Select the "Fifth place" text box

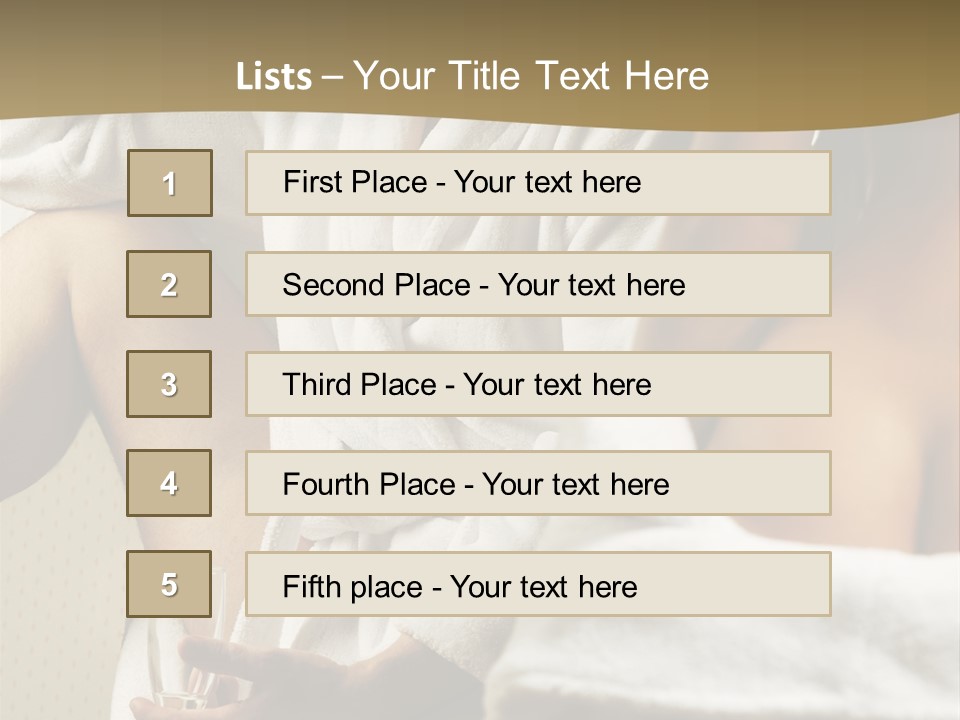pyautogui.click(x=538, y=584)
